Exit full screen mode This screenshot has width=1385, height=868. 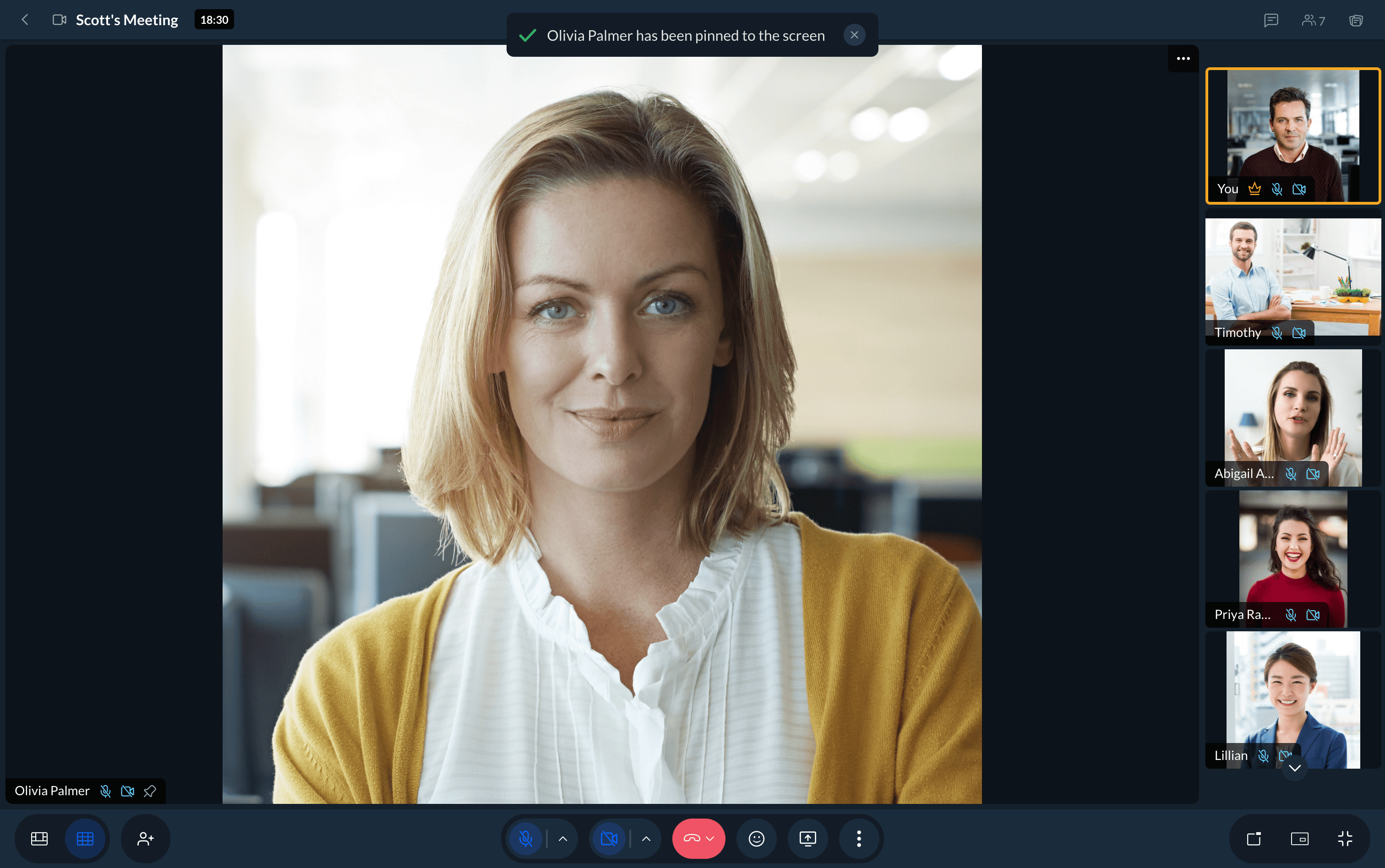tap(1345, 839)
